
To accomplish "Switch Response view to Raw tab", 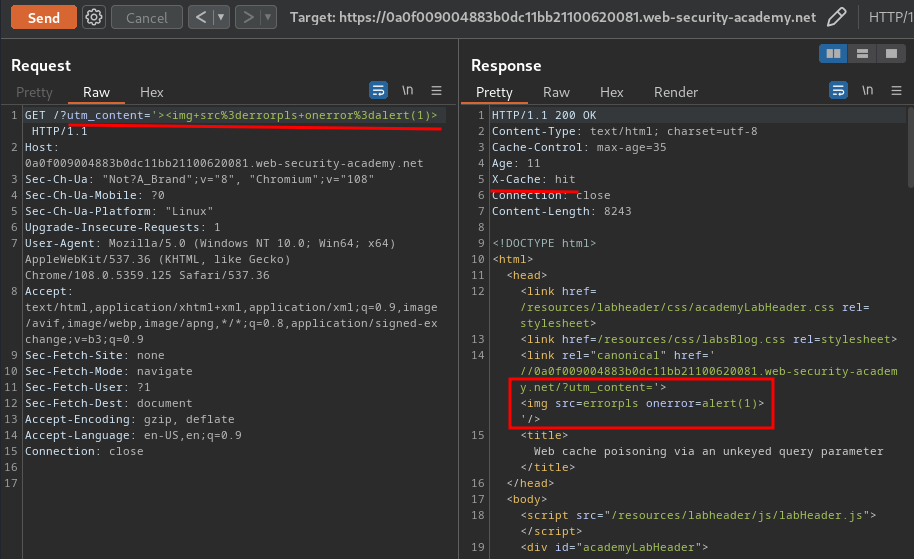I will tap(556, 92).
